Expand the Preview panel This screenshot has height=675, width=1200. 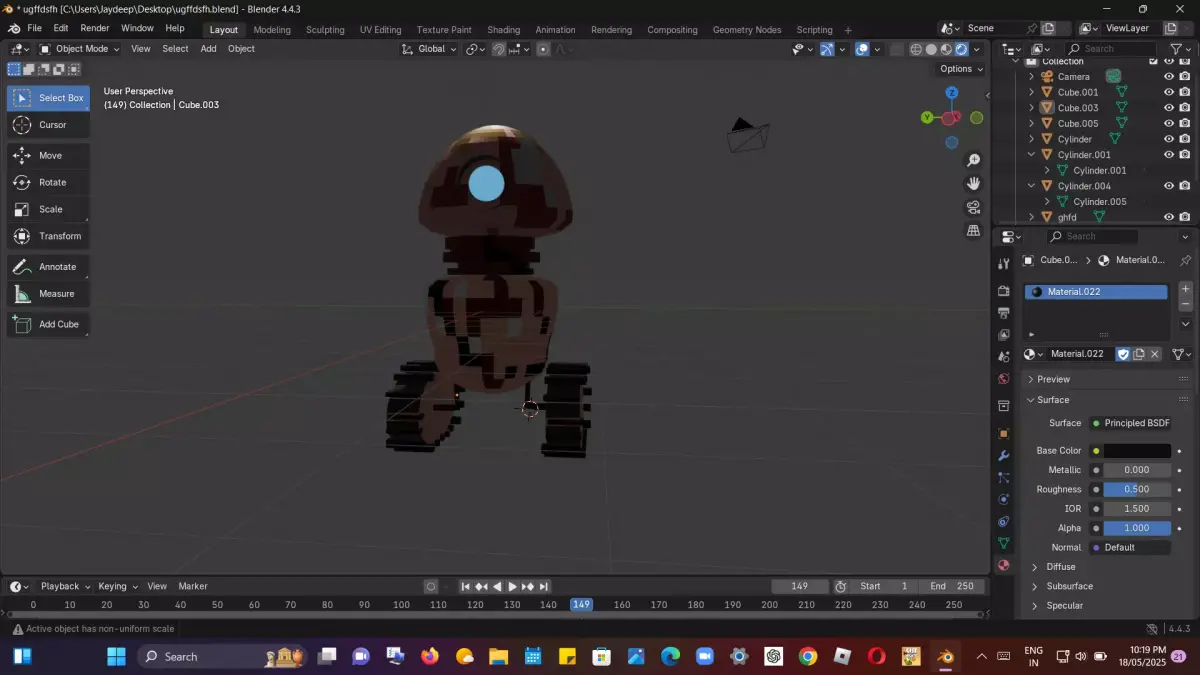(x=1053, y=379)
